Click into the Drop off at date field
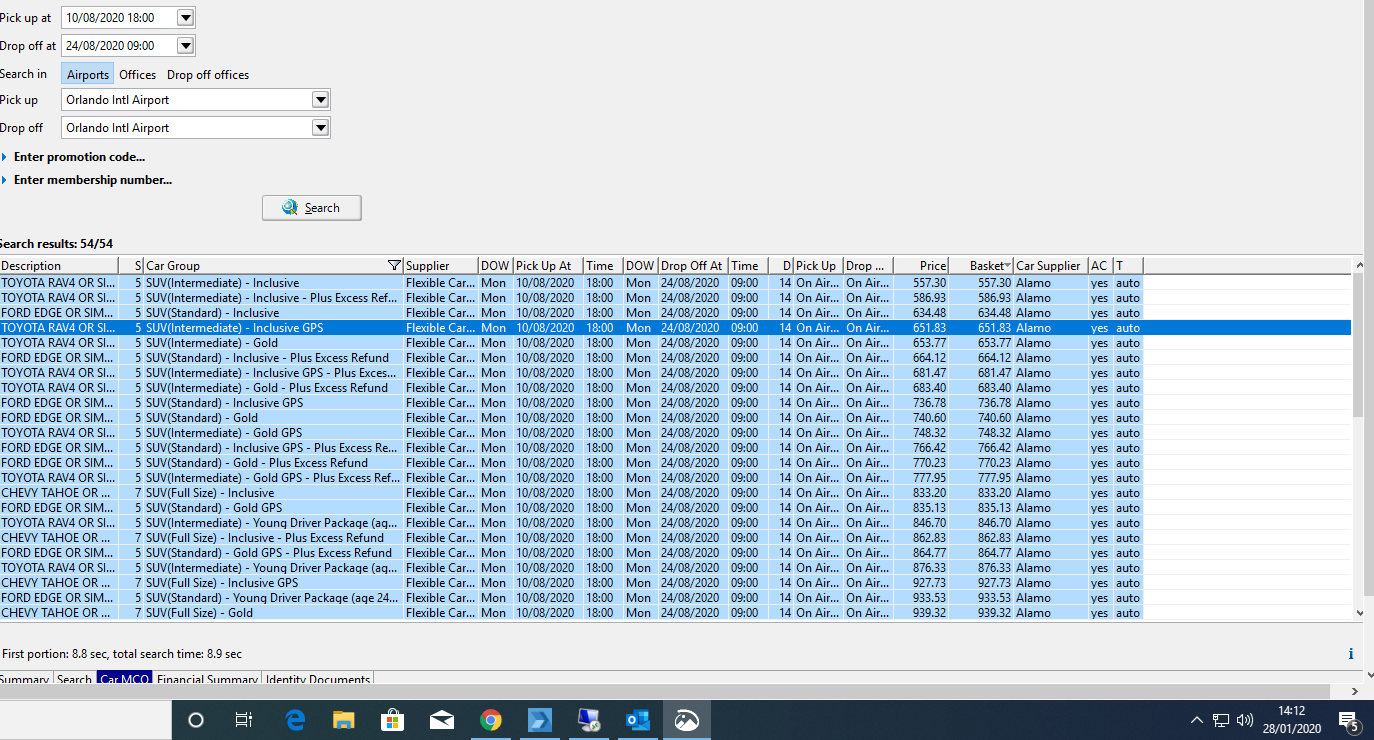The width and height of the screenshot is (1374, 740). click(x=119, y=46)
